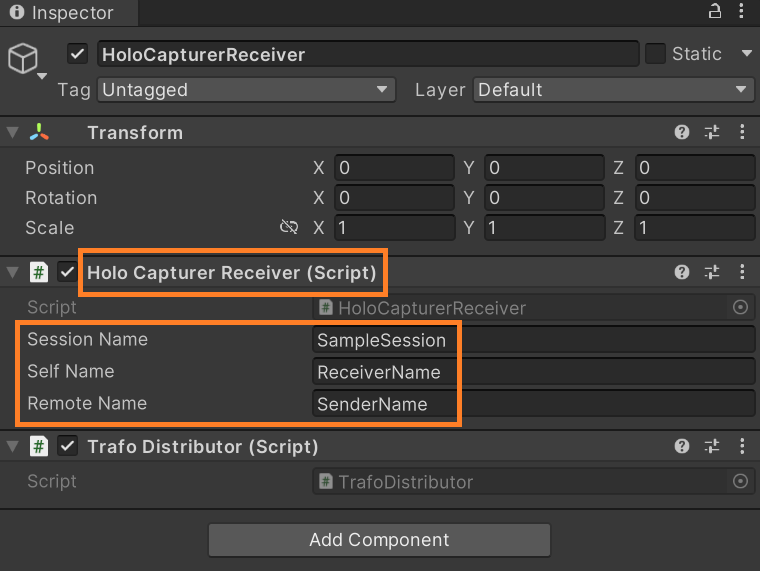Toggle the Scale constrain proportions link icon

click(289, 228)
